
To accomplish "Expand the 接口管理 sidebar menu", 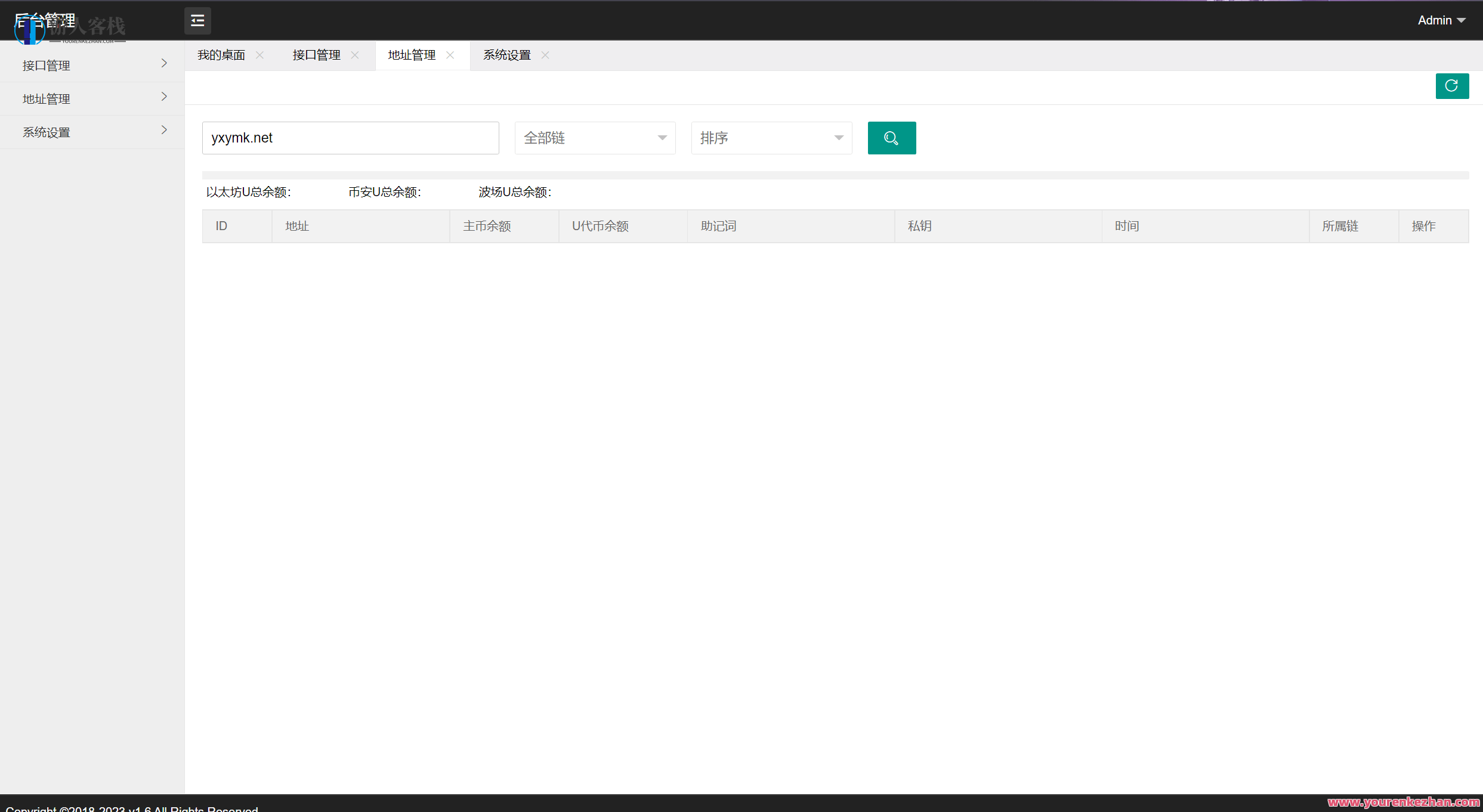I will pos(92,65).
